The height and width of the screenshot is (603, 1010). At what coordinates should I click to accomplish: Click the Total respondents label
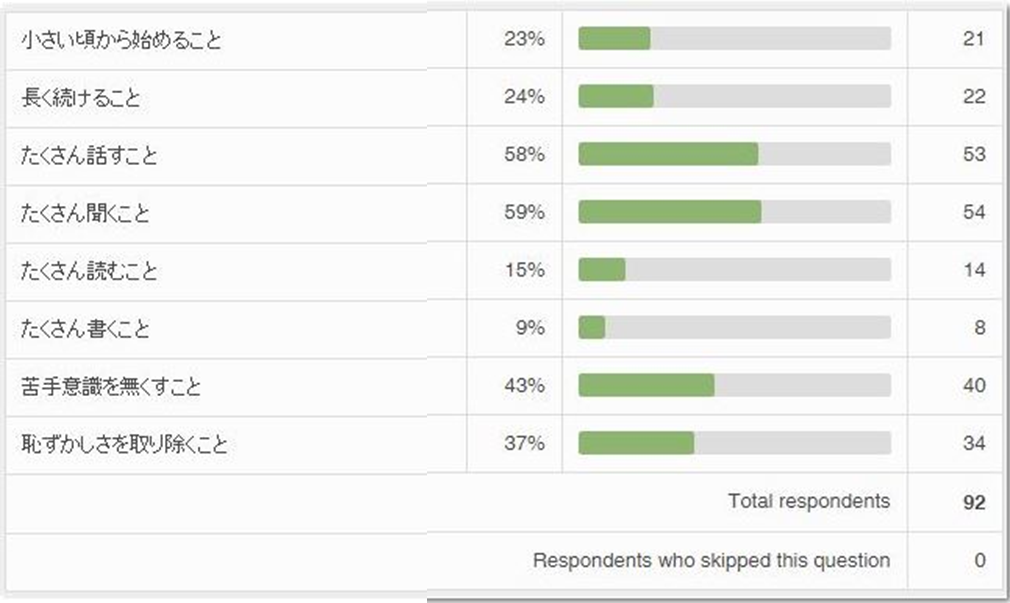[808, 501]
